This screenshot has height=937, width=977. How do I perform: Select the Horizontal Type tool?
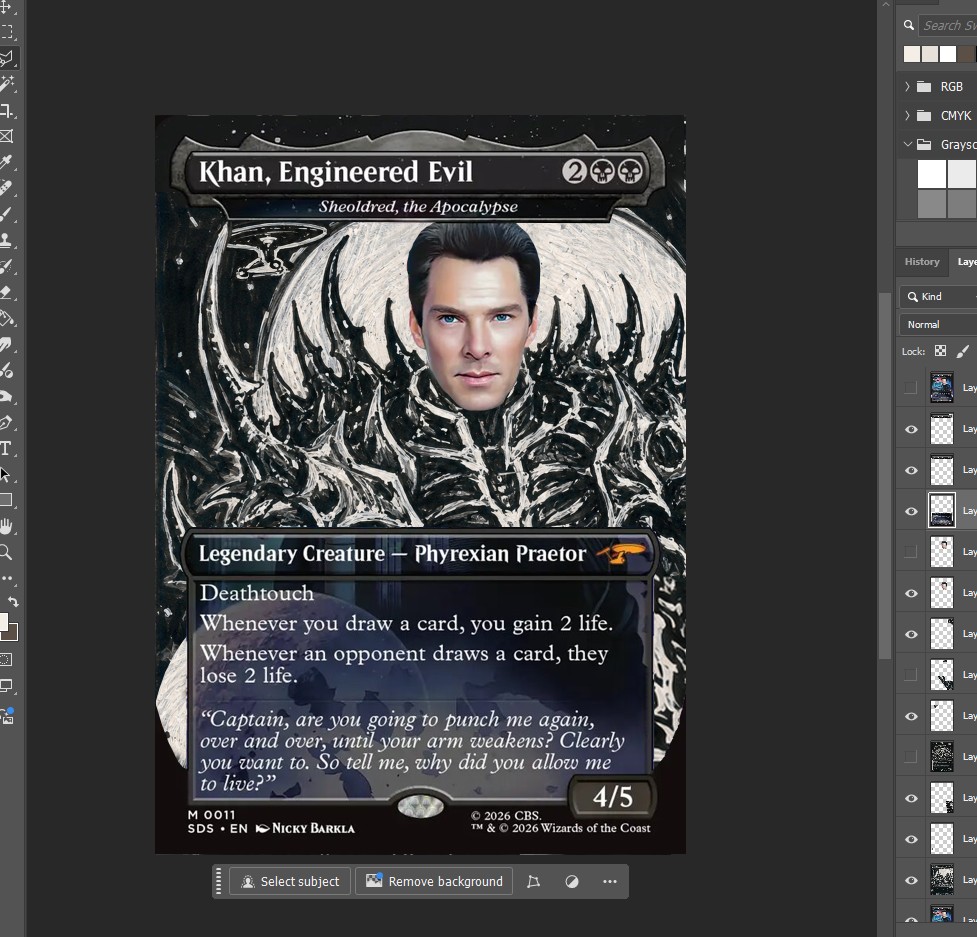(x=6, y=449)
